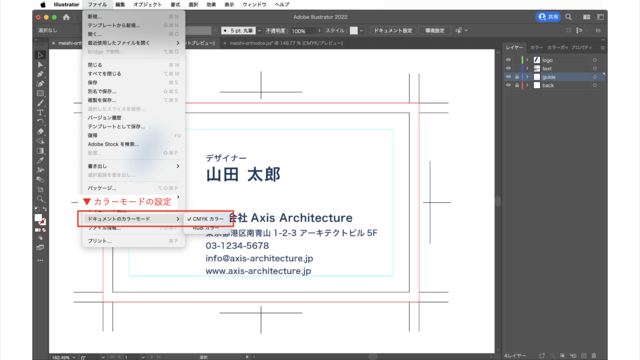Open the rotate view angle dropdown
The height and width of the screenshot is (360, 640).
(102, 358)
